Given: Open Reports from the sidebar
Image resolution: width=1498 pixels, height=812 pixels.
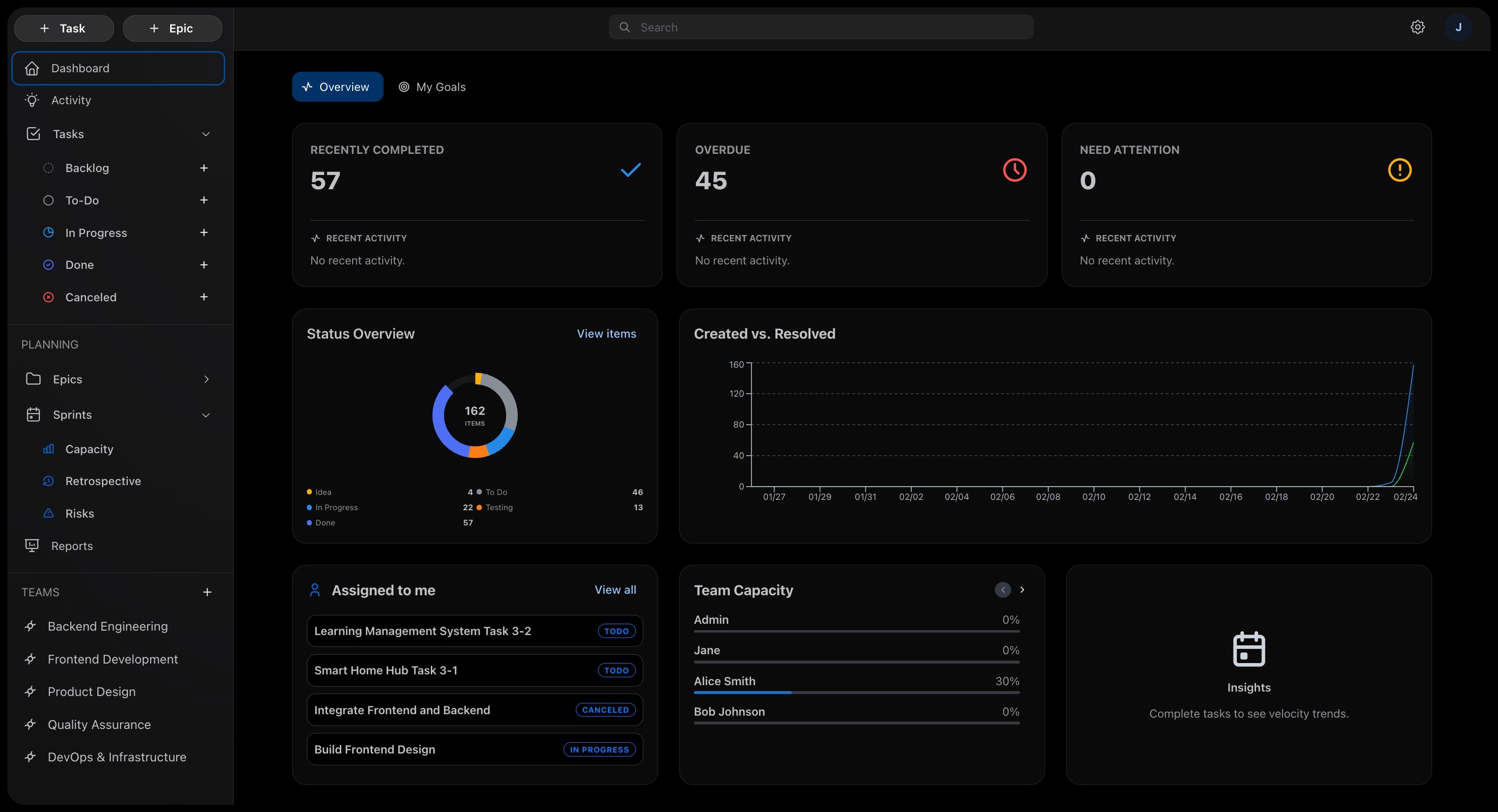Looking at the screenshot, I should [71, 546].
